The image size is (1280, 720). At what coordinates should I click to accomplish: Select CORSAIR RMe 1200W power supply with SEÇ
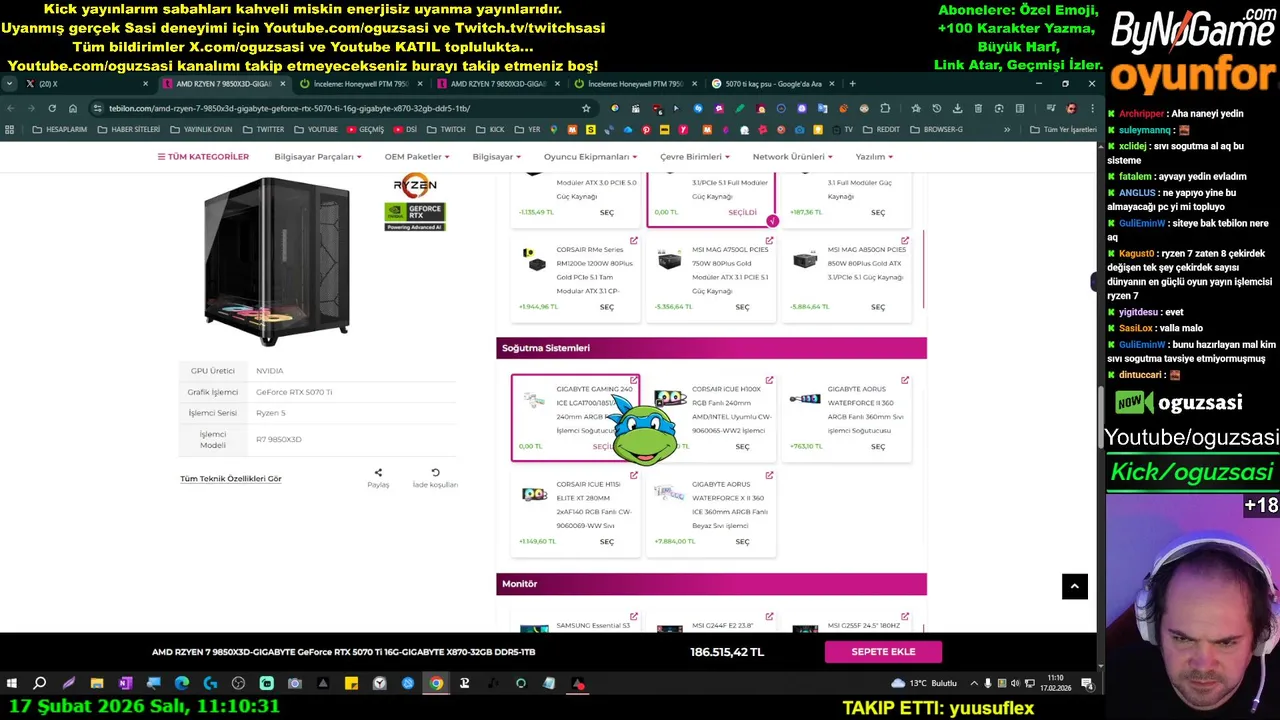607,307
